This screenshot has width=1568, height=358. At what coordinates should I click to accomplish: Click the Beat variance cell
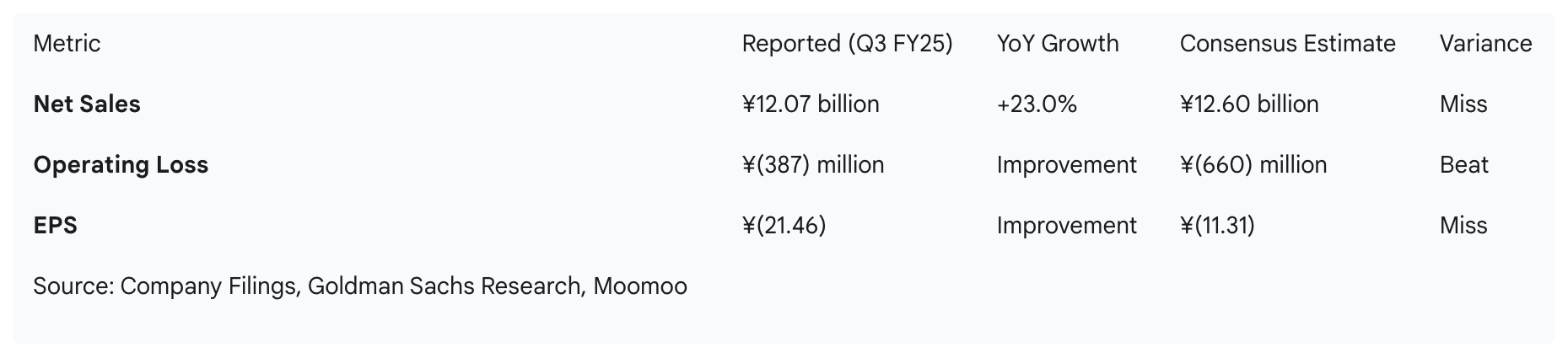(x=1463, y=165)
